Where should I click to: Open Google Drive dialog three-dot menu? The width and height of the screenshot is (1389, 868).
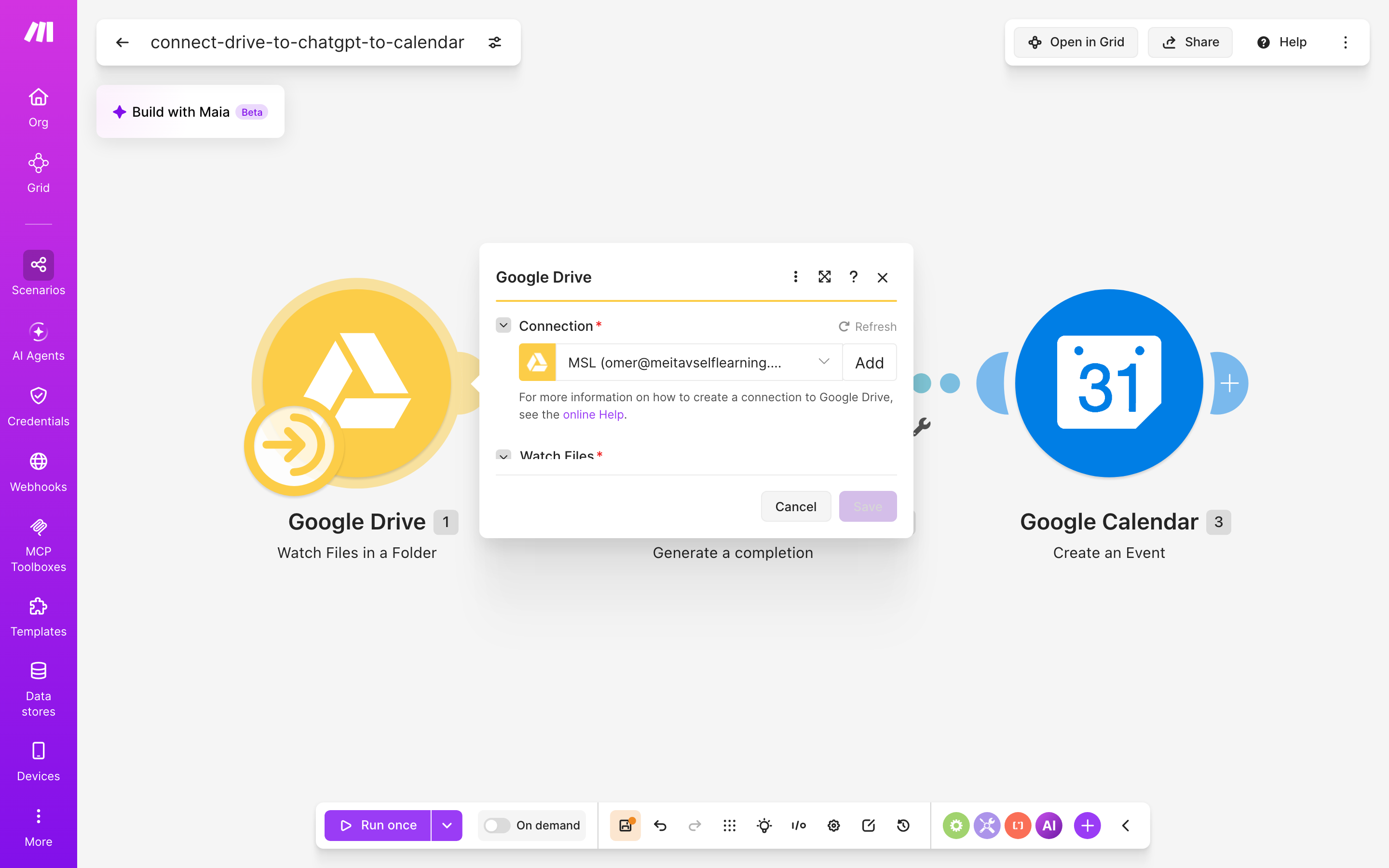795,277
